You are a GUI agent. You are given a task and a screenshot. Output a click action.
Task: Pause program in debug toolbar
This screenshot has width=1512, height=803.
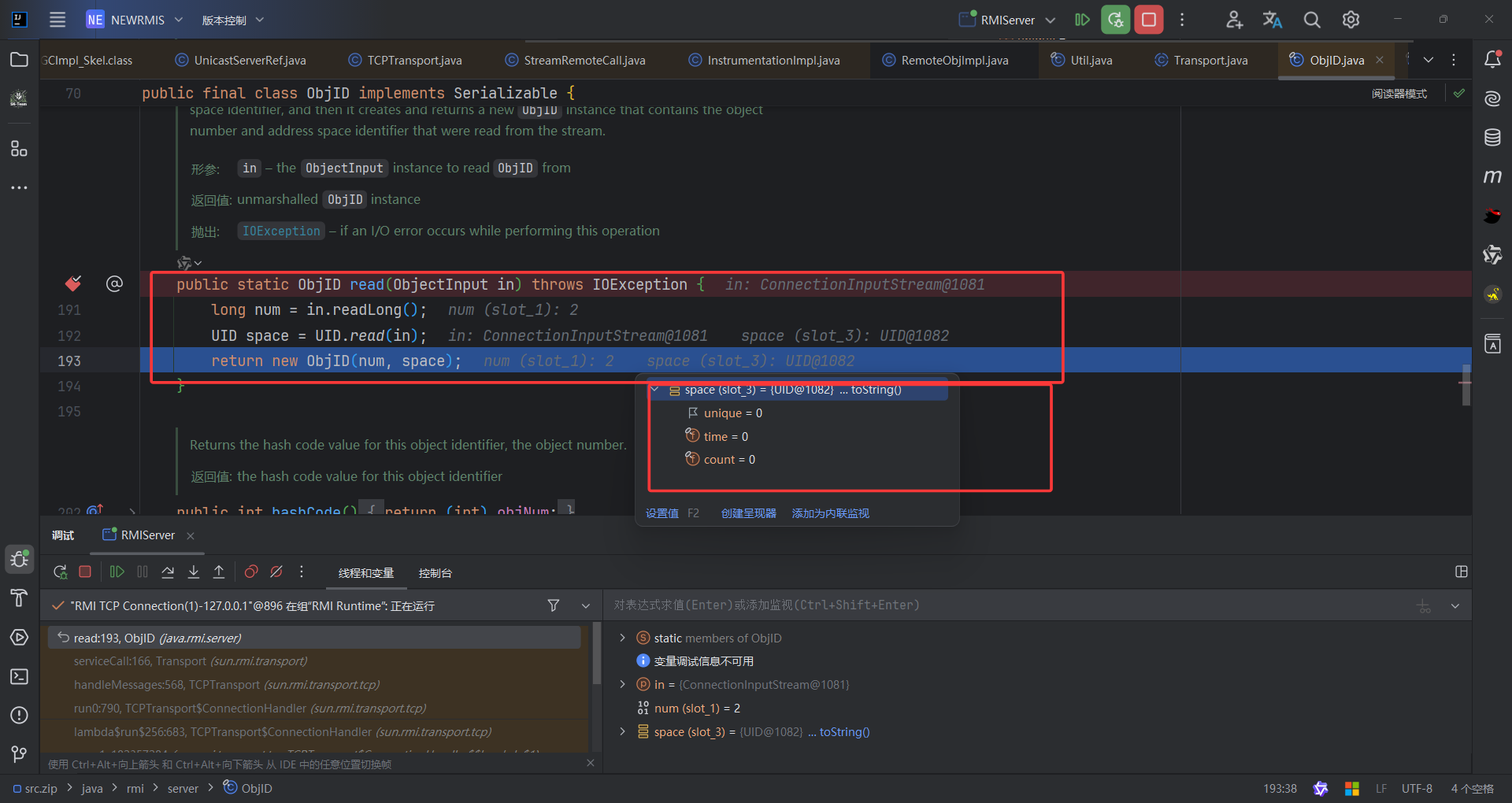coord(143,572)
